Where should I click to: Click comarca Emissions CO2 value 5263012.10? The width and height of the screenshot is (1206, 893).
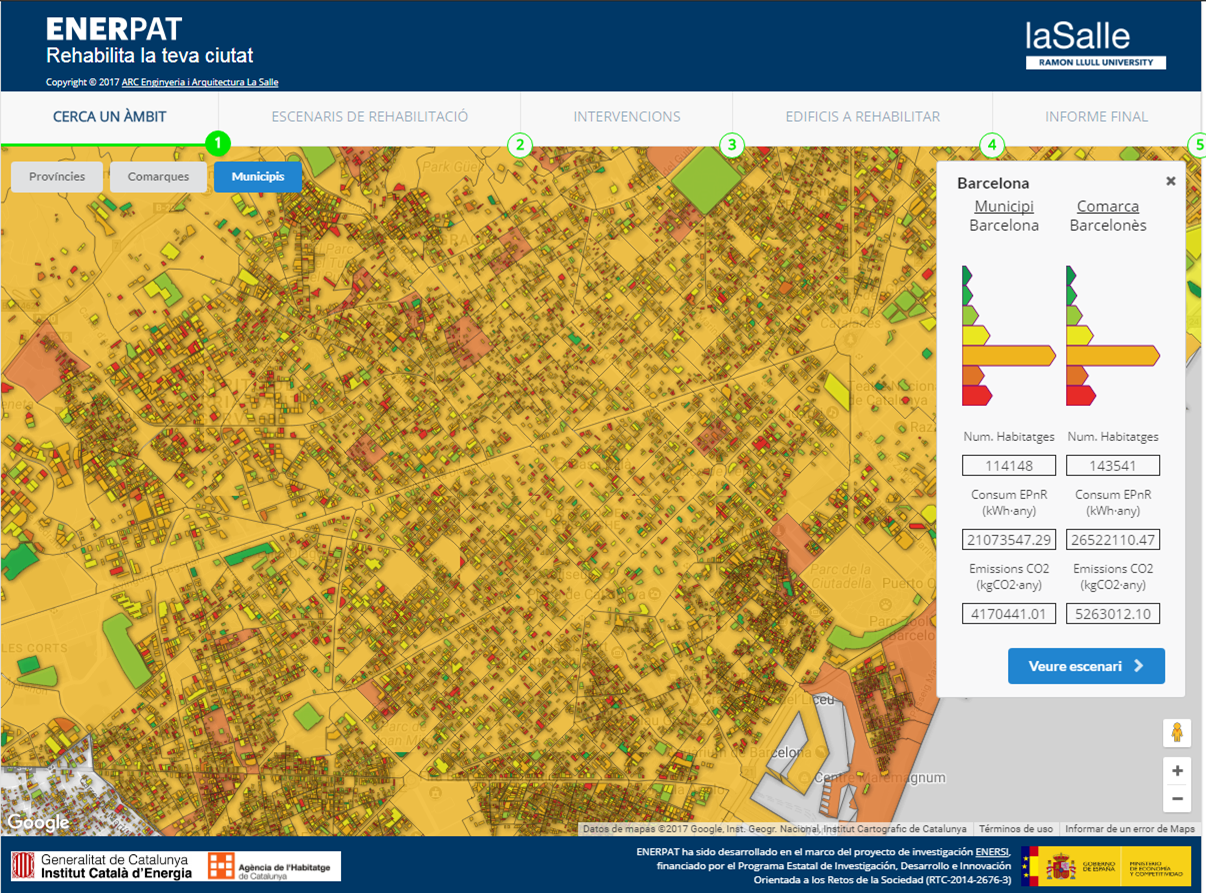1113,613
